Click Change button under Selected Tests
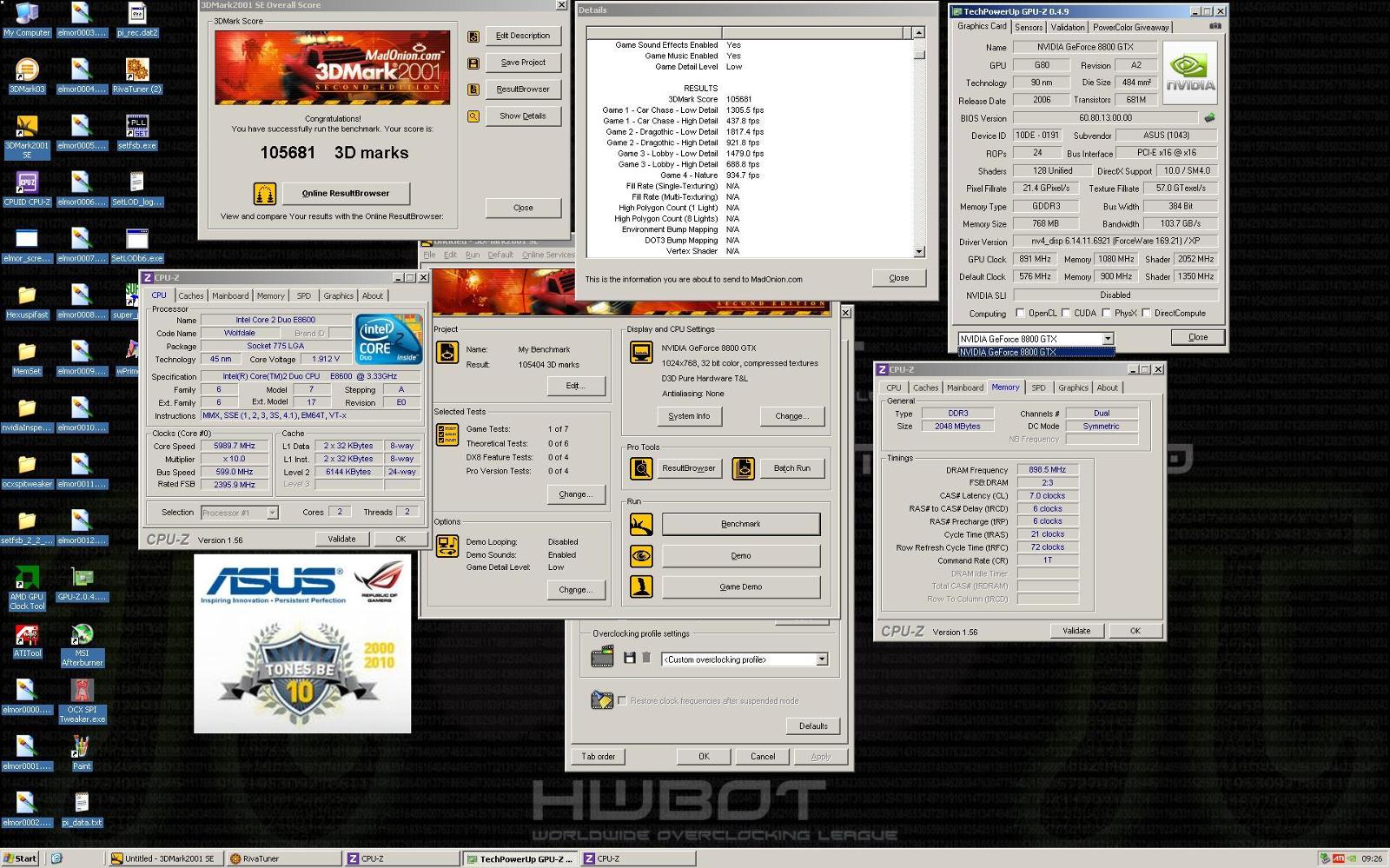Screen dimensions: 1390x868 tap(574, 494)
